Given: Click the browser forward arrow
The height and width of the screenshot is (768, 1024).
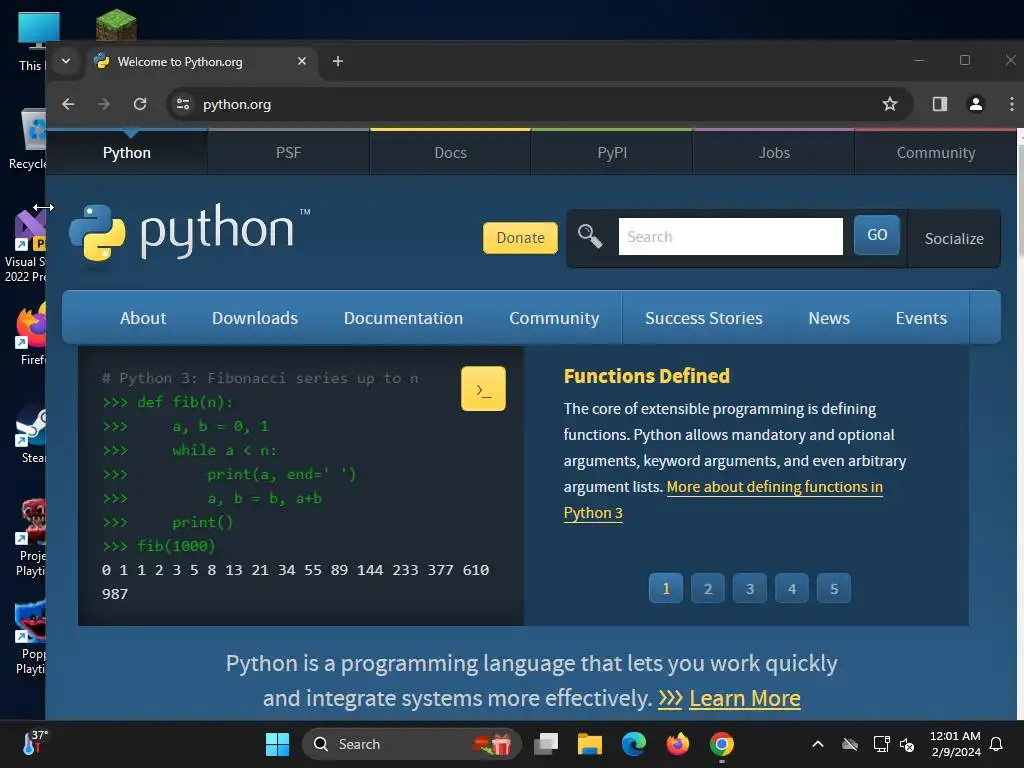Looking at the screenshot, I should [x=104, y=104].
